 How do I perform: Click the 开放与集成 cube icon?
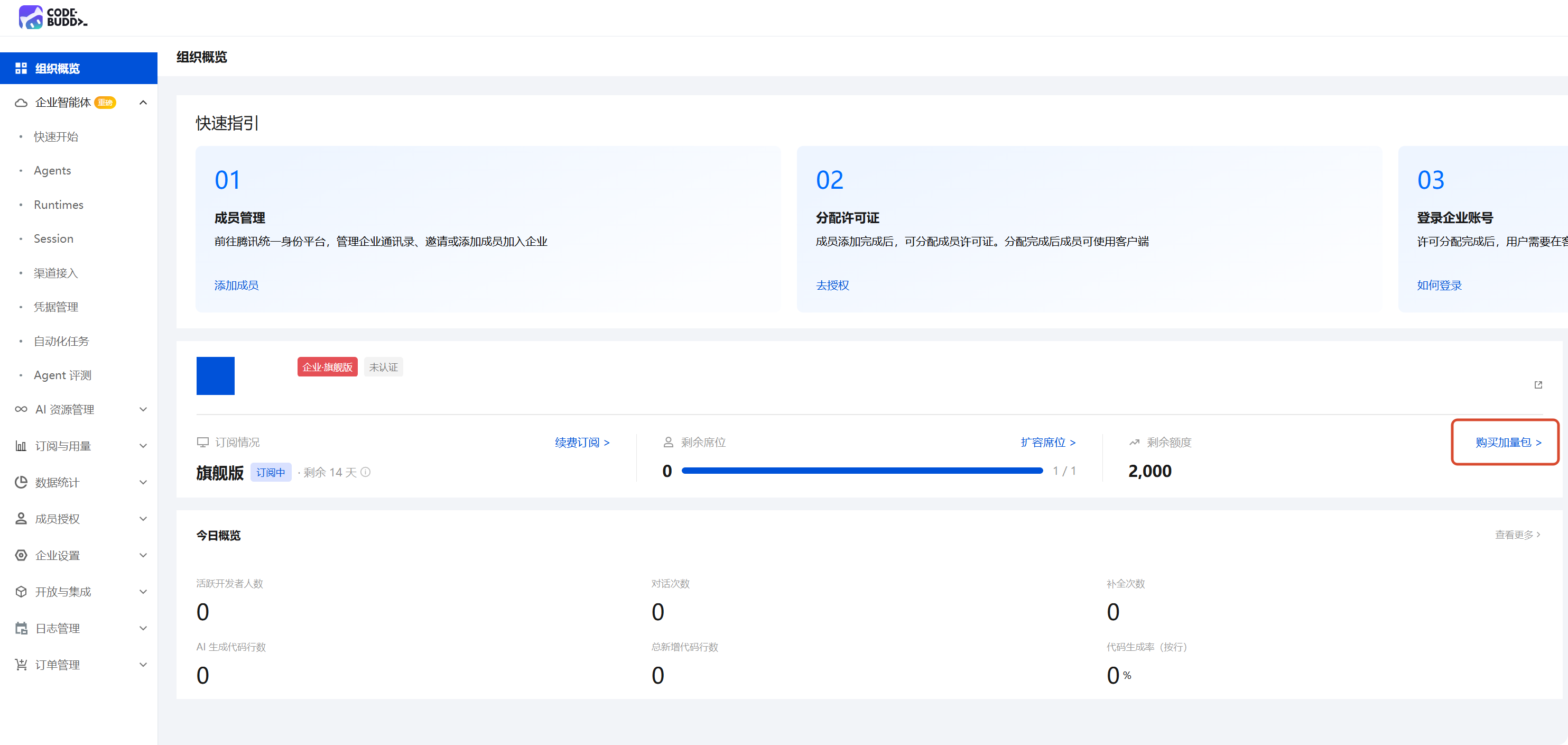[21, 592]
